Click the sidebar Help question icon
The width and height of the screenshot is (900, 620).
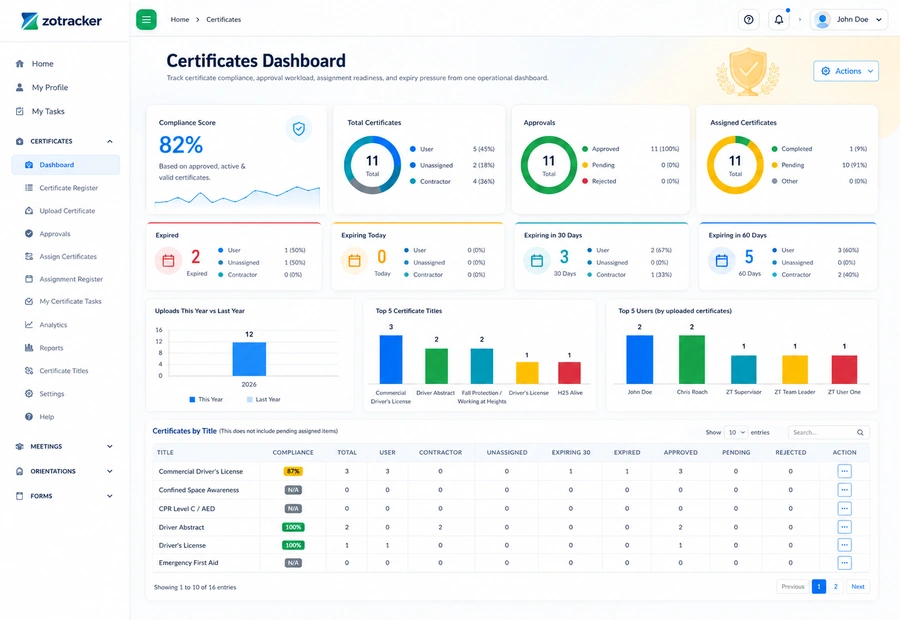pyautogui.click(x=29, y=417)
